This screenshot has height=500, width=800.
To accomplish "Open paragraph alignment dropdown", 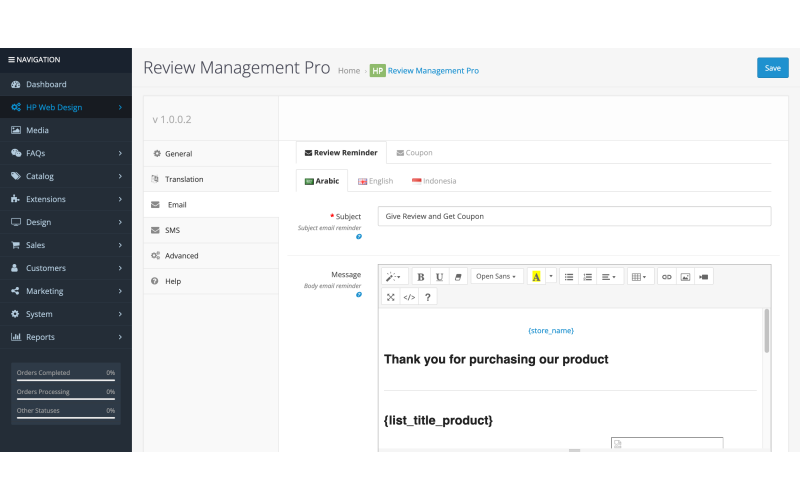I will point(609,277).
